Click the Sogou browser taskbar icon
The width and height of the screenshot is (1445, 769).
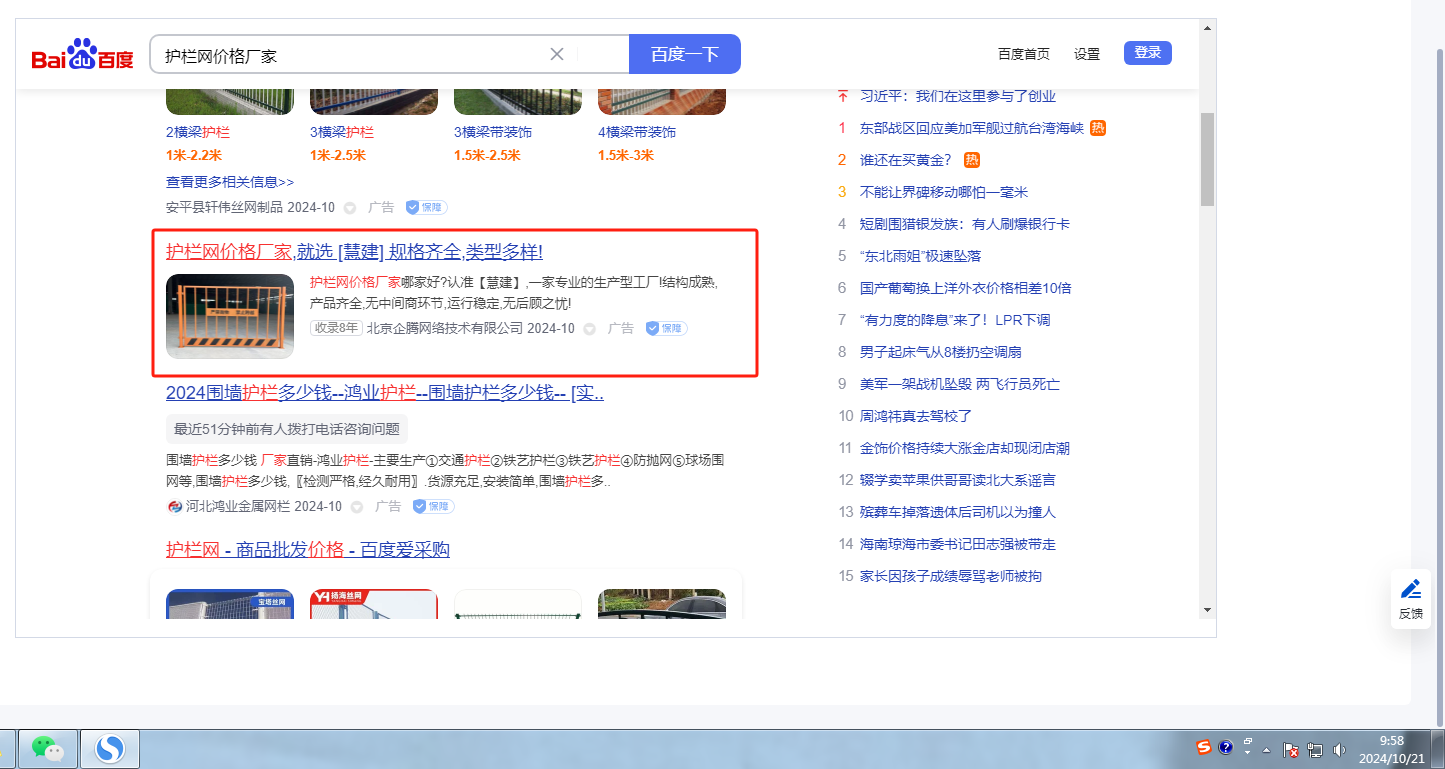(x=108, y=748)
